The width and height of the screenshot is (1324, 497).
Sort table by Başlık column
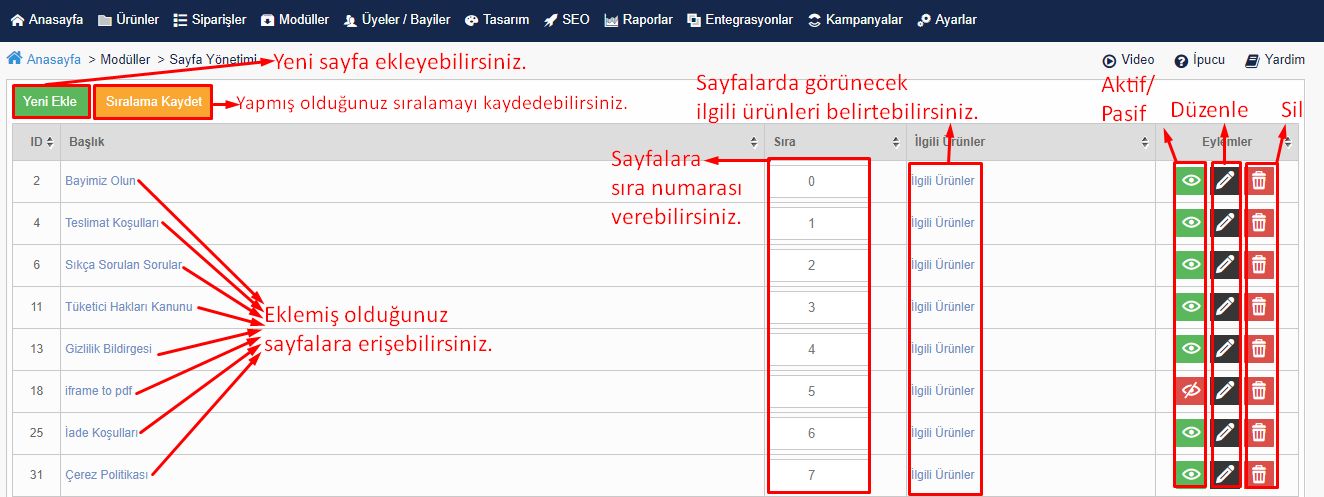[411, 142]
